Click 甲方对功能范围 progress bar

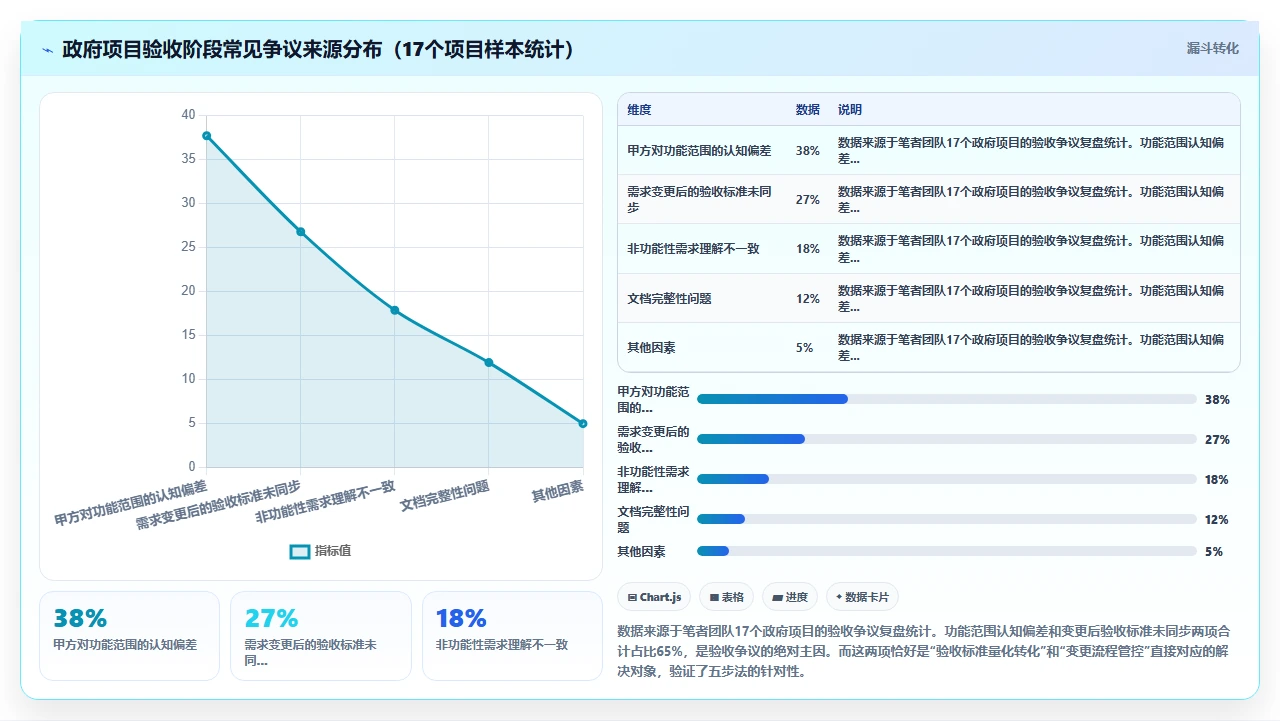tap(946, 399)
